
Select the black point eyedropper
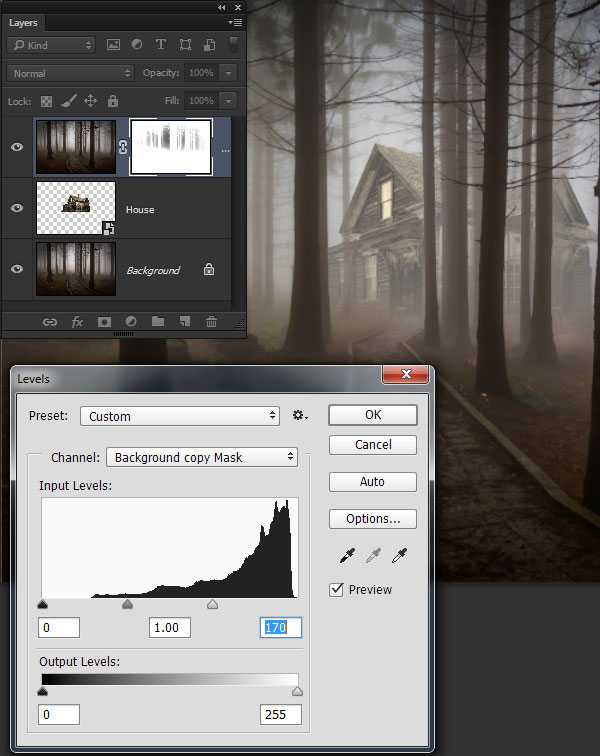[x=347, y=555]
